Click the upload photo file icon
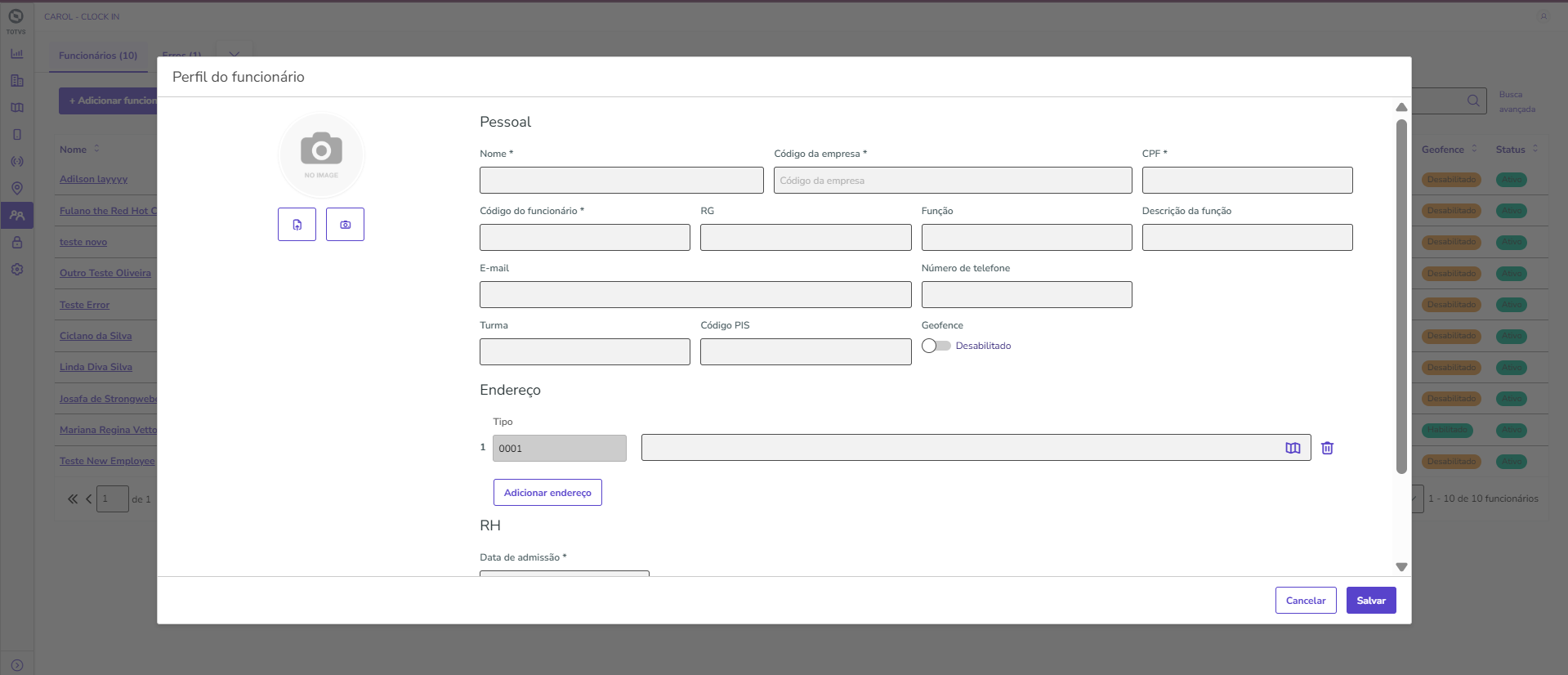The height and width of the screenshot is (675, 1568). click(x=297, y=225)
